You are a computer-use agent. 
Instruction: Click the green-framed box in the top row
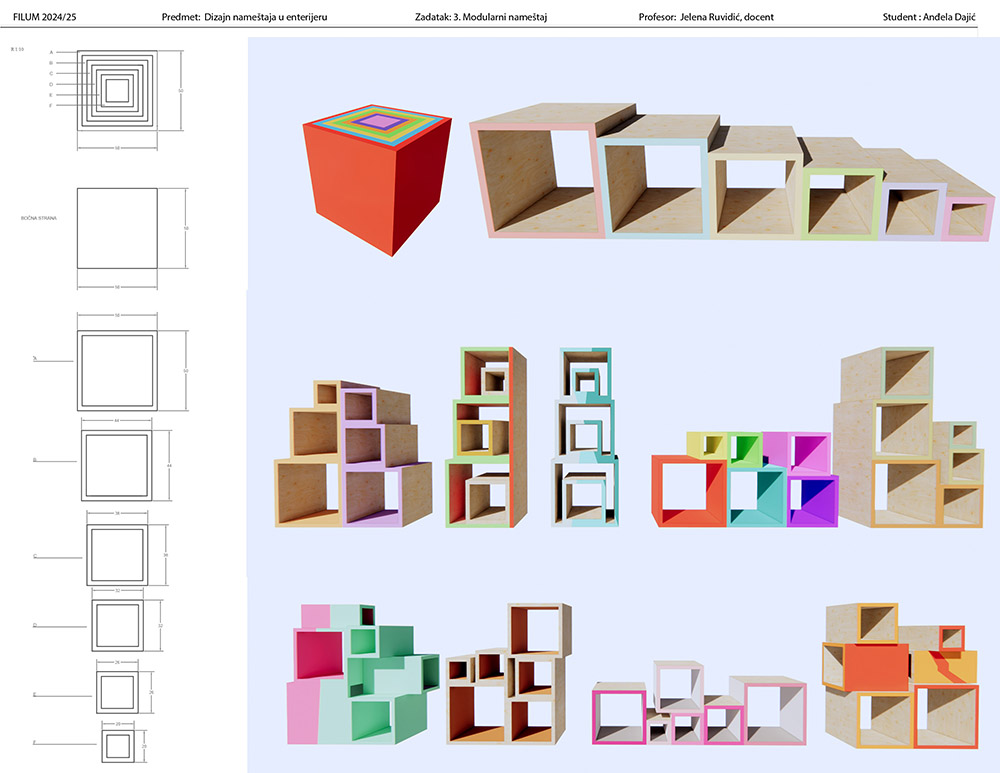[843, 205]
